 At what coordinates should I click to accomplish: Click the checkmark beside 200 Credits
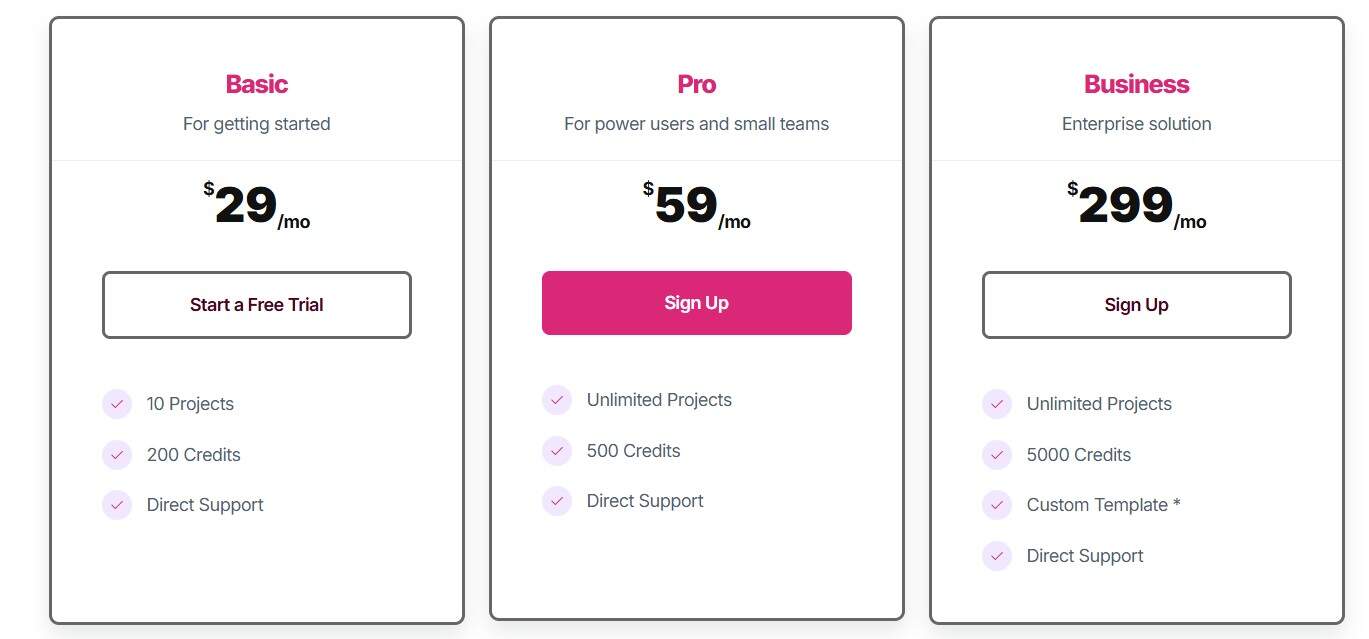[x=116, y=455]
